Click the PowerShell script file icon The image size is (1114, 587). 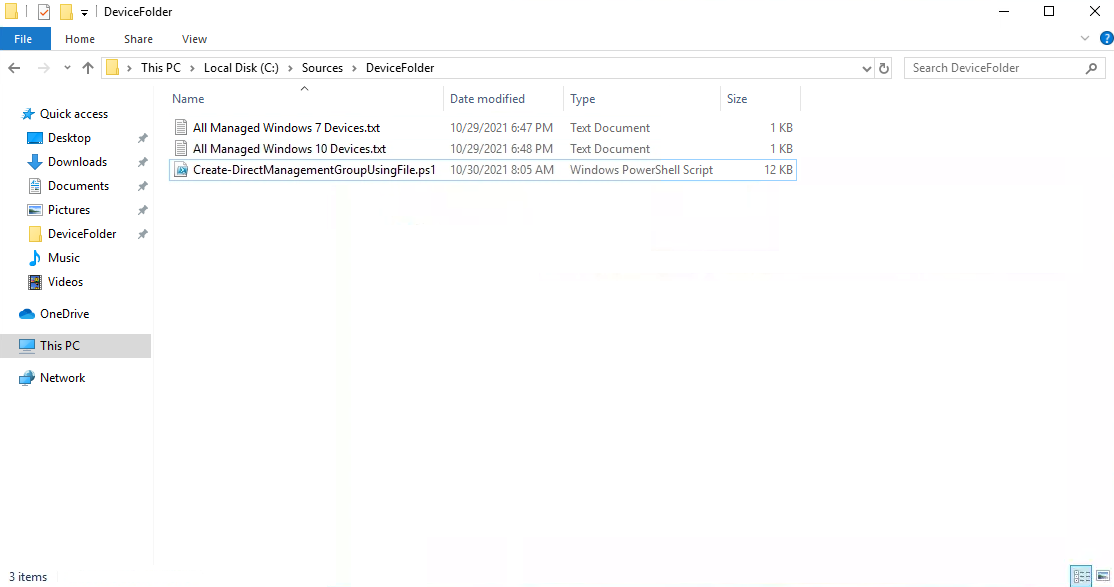[181, 170]
